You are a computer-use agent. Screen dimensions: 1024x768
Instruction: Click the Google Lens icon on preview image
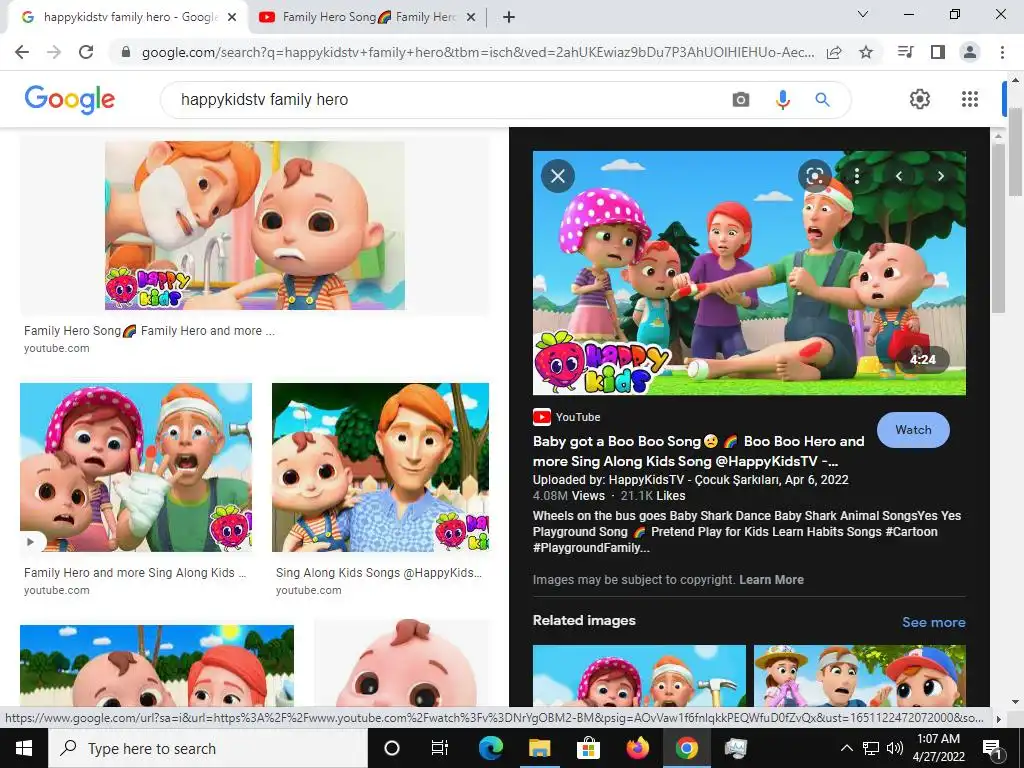[814, 176]
